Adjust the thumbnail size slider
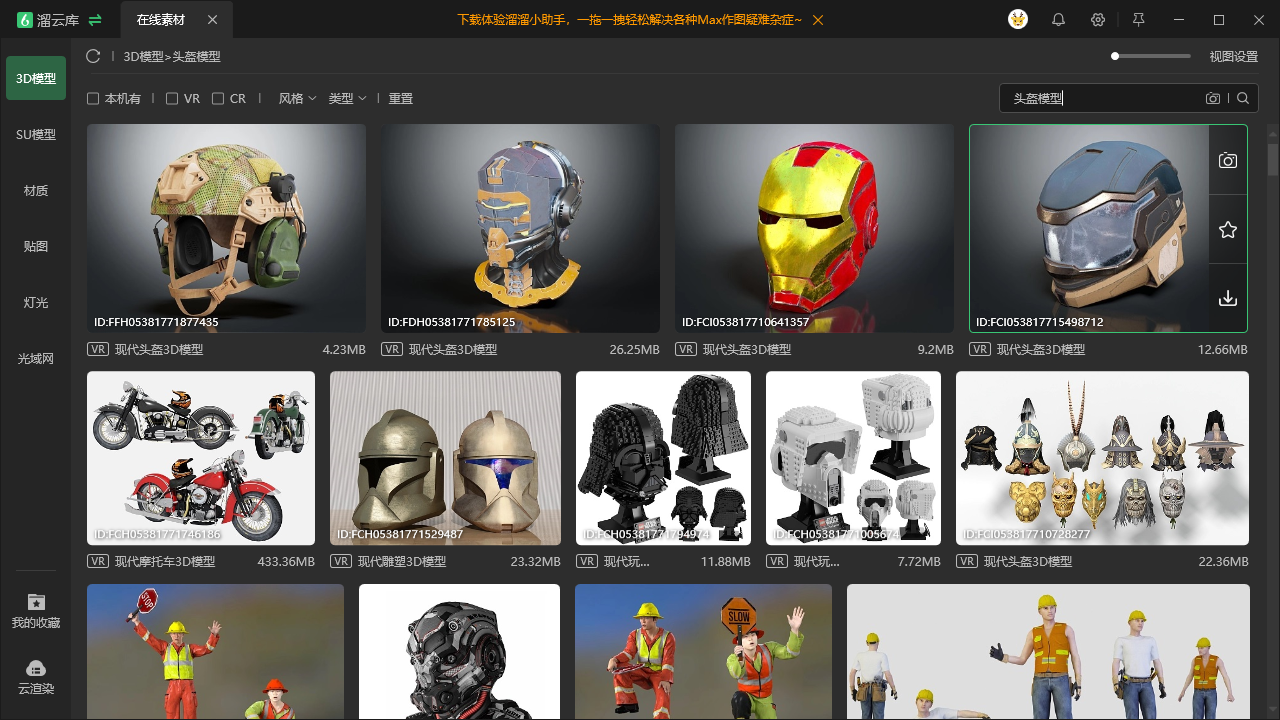Viewport: 1280px width, 720px height. pos(1151,56)
